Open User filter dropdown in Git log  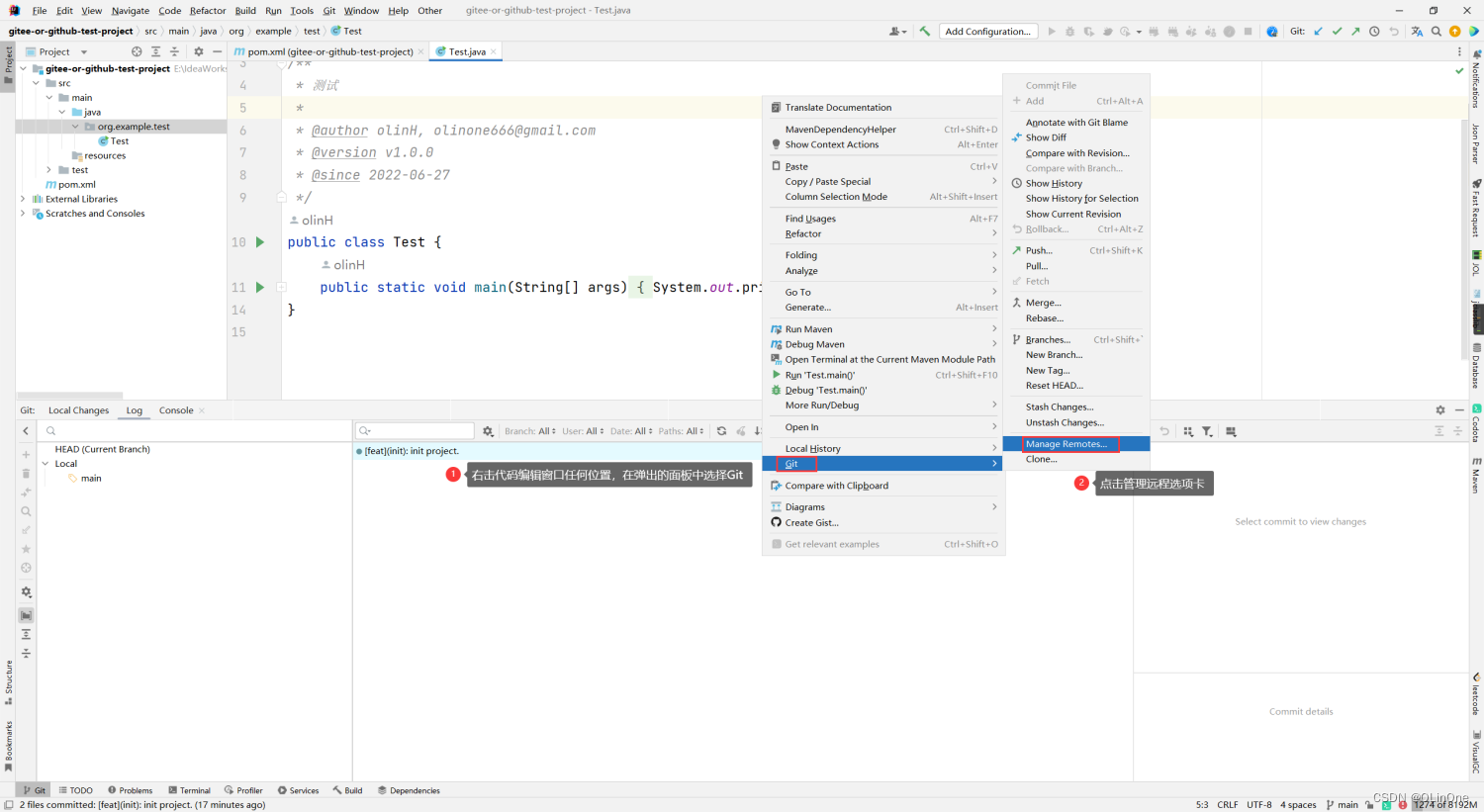click(x=583, y=431)
